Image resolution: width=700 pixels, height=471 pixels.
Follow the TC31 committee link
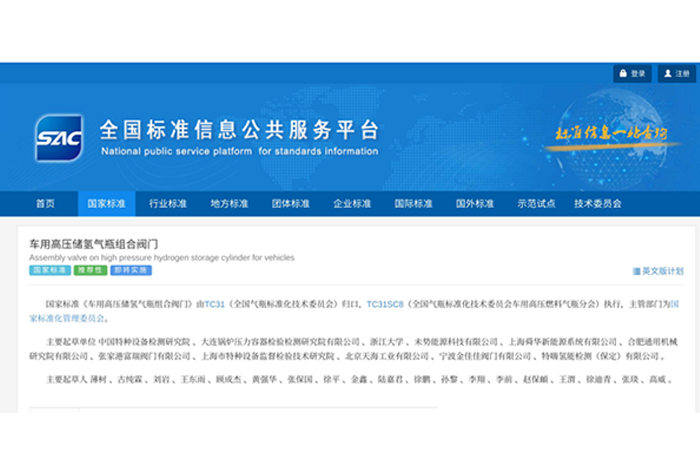pyautogui.click(x=215, y=304)
